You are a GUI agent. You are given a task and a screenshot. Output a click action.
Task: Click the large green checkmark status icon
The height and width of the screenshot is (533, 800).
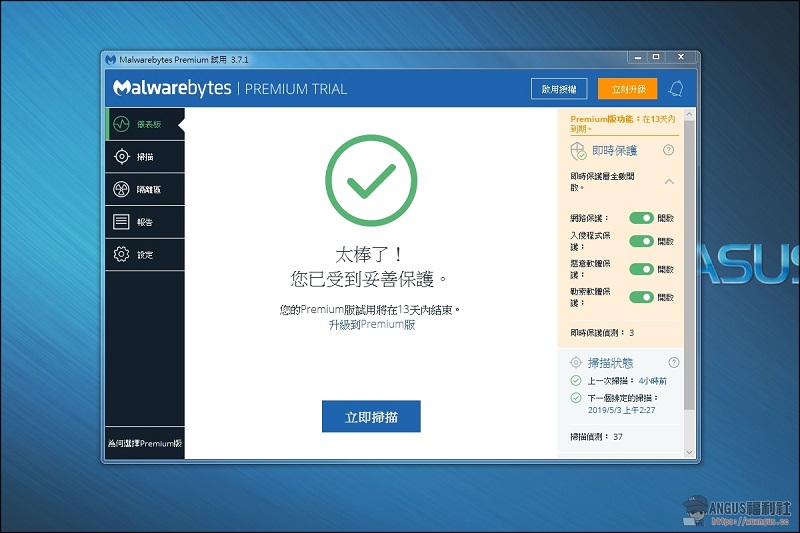[371, 182]
